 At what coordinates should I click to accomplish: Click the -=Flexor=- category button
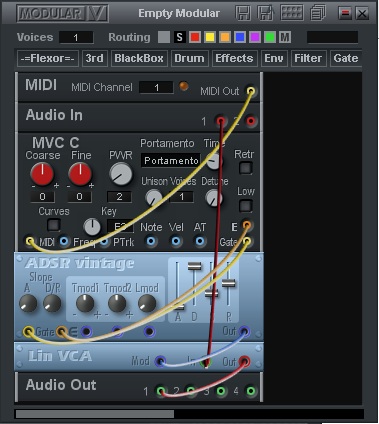coord(48,58)
